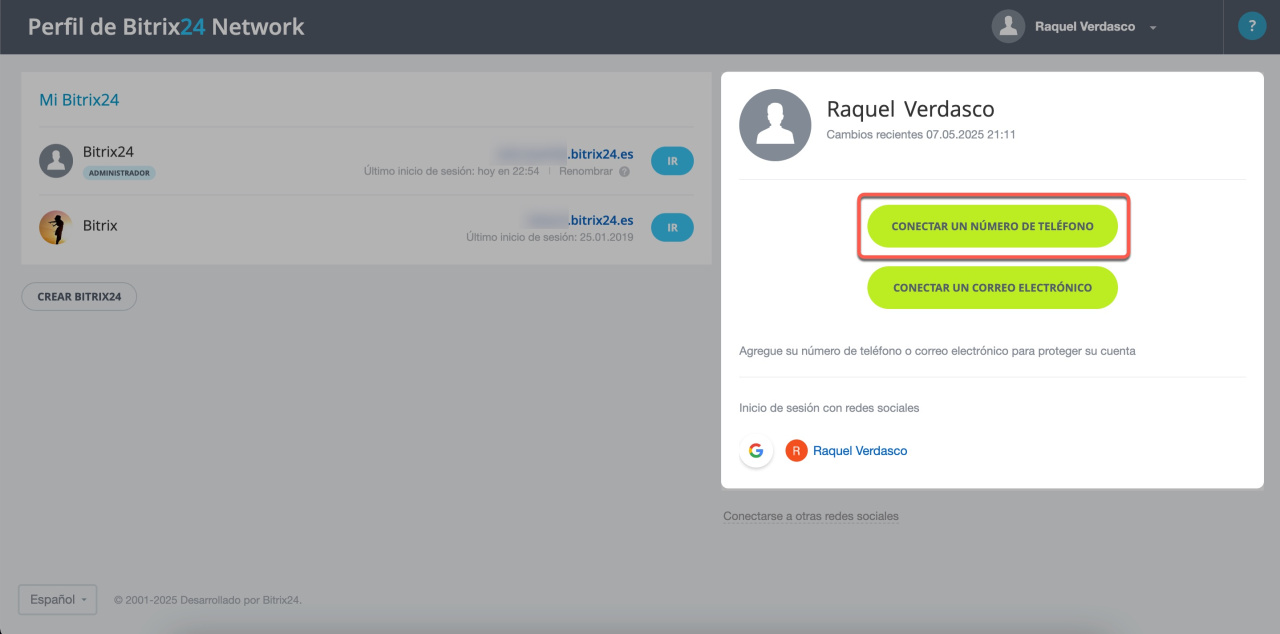Click the Crear Bitrix24 button
The width and height of the screenshot is (1280, 634).
click(79, 297)
